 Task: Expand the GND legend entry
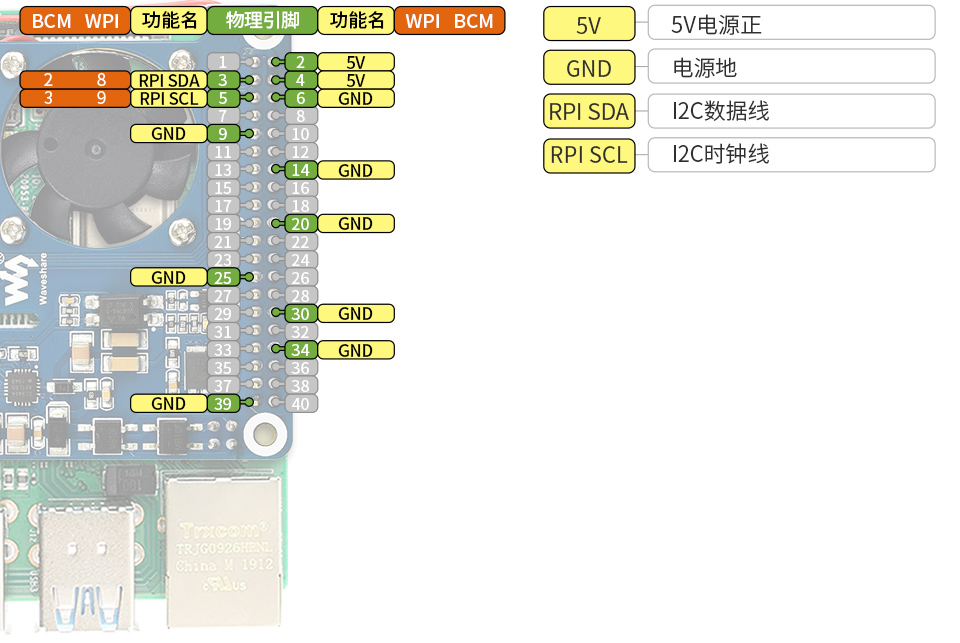coord(589,68)
